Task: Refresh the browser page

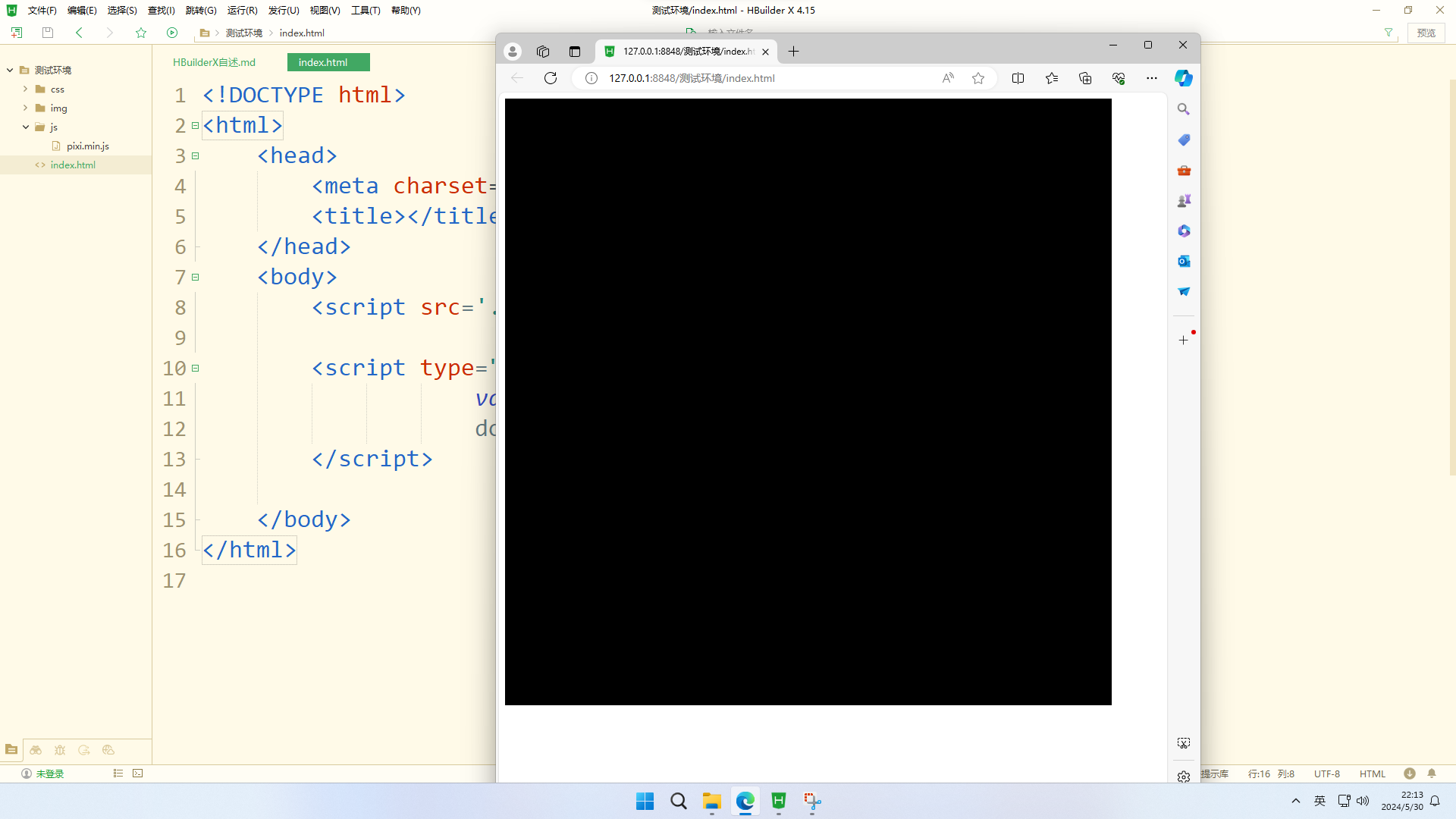Action: click(551, 78)
